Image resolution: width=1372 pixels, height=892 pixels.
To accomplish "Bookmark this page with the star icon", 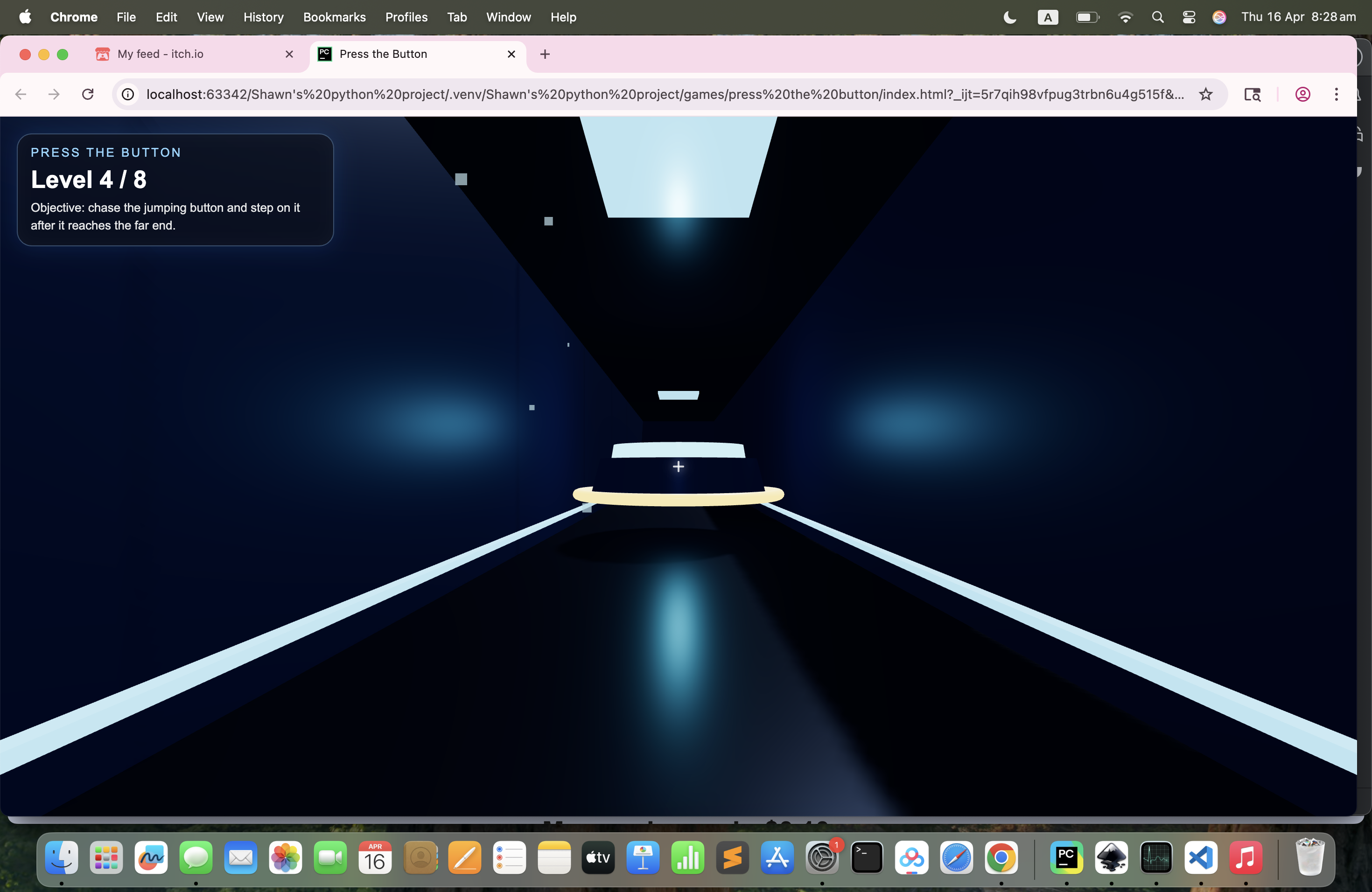I will [x=1205, y=94].
